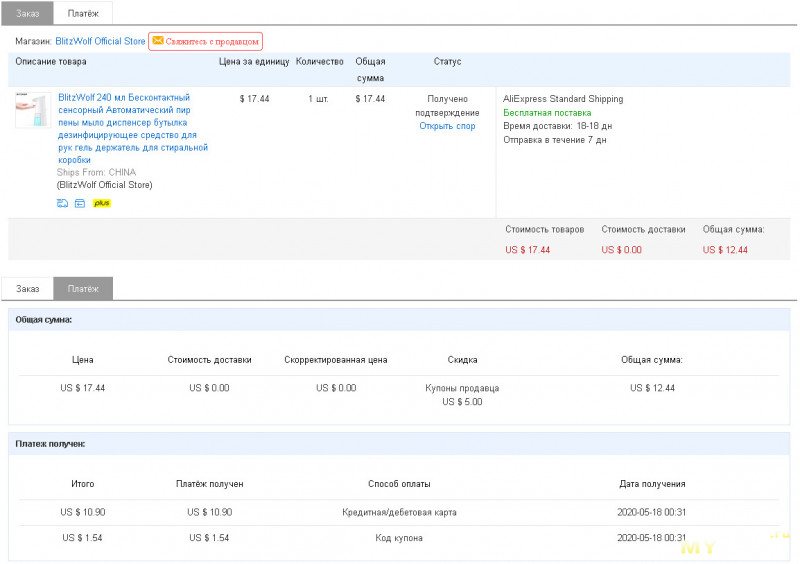Open BlitzWolf Official Store link next to Магазин
The height and width of the screenshot is (564, 800).
tap(100, 41)
